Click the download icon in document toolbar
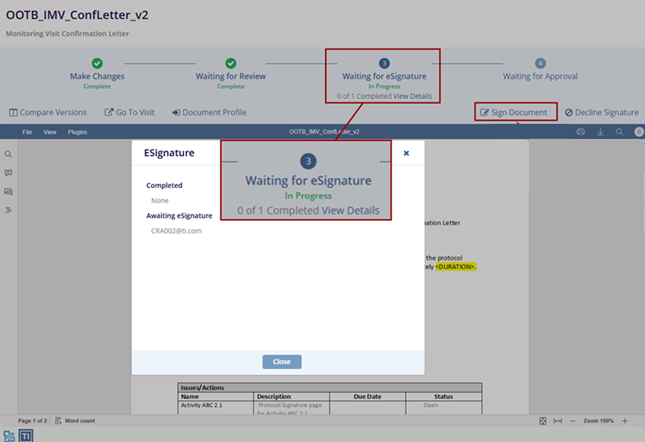This screenshot has width=645, height=442. click(x=600, y=132)
